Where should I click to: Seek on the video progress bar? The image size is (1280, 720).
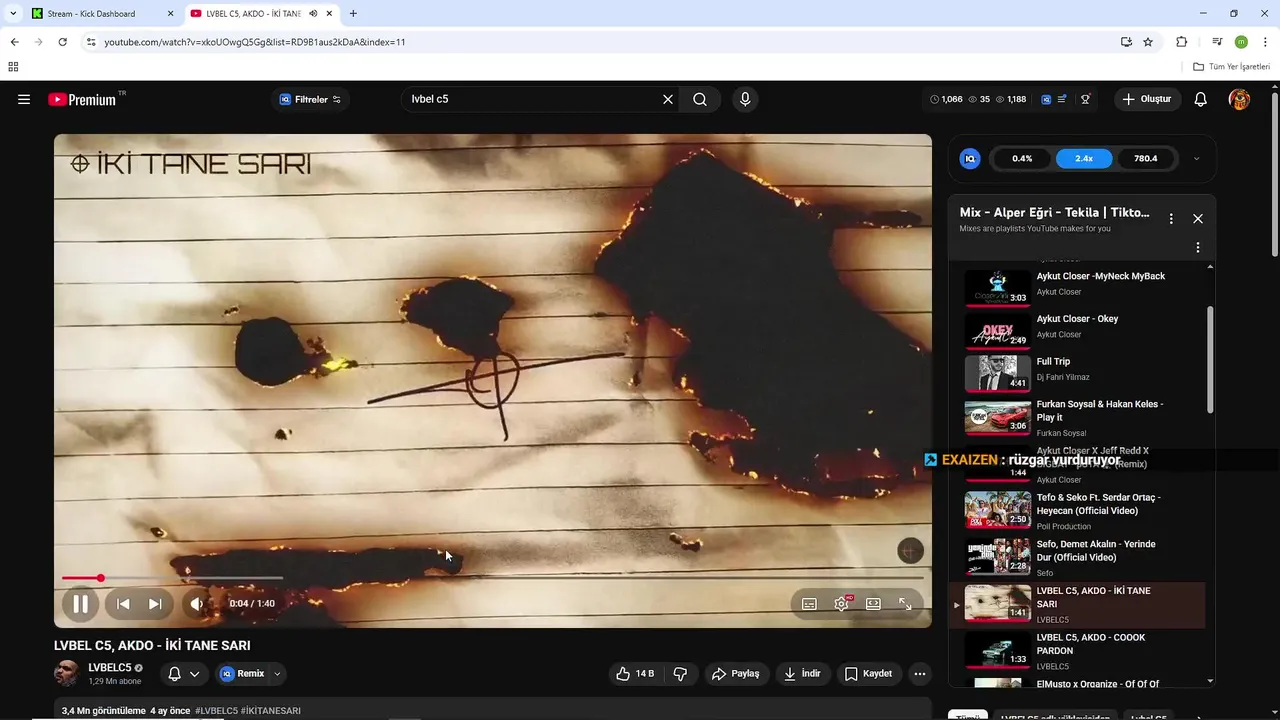[x=492, y=578]
